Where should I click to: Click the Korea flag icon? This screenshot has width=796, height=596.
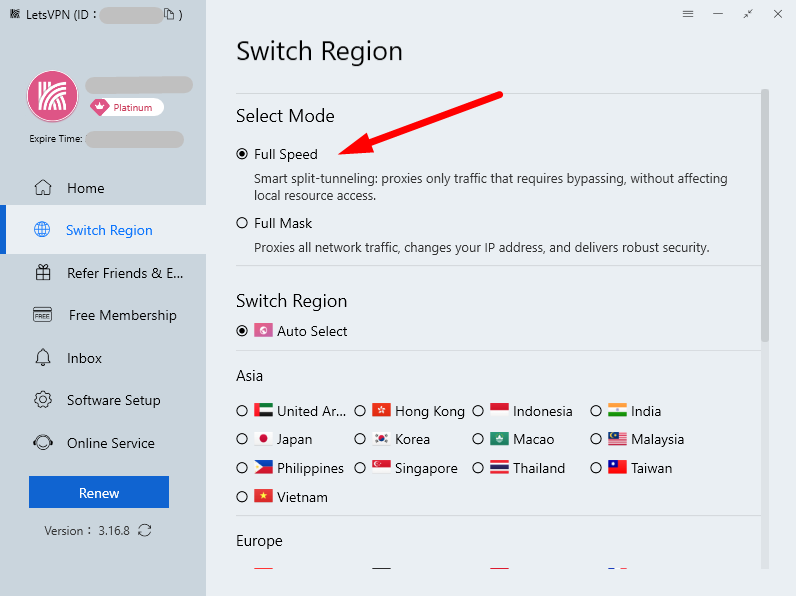pyautogui.click(x=381, y=438)
